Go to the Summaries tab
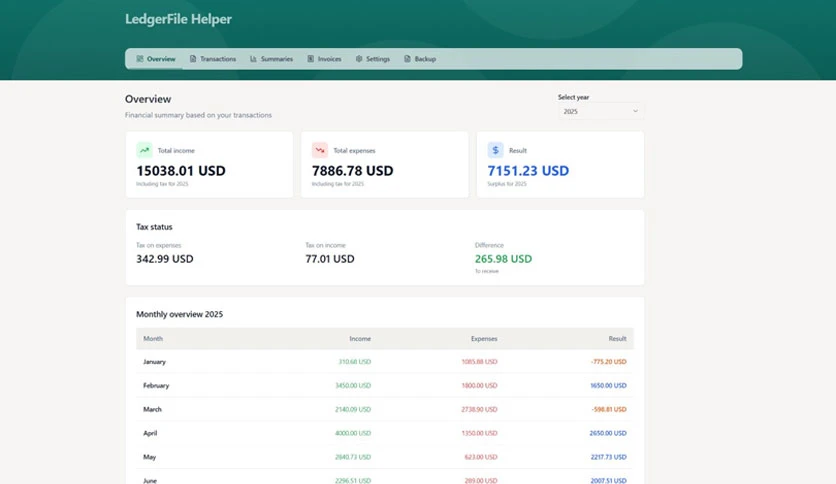The height and width of the screenshot is (484, 836). point(271,59)
